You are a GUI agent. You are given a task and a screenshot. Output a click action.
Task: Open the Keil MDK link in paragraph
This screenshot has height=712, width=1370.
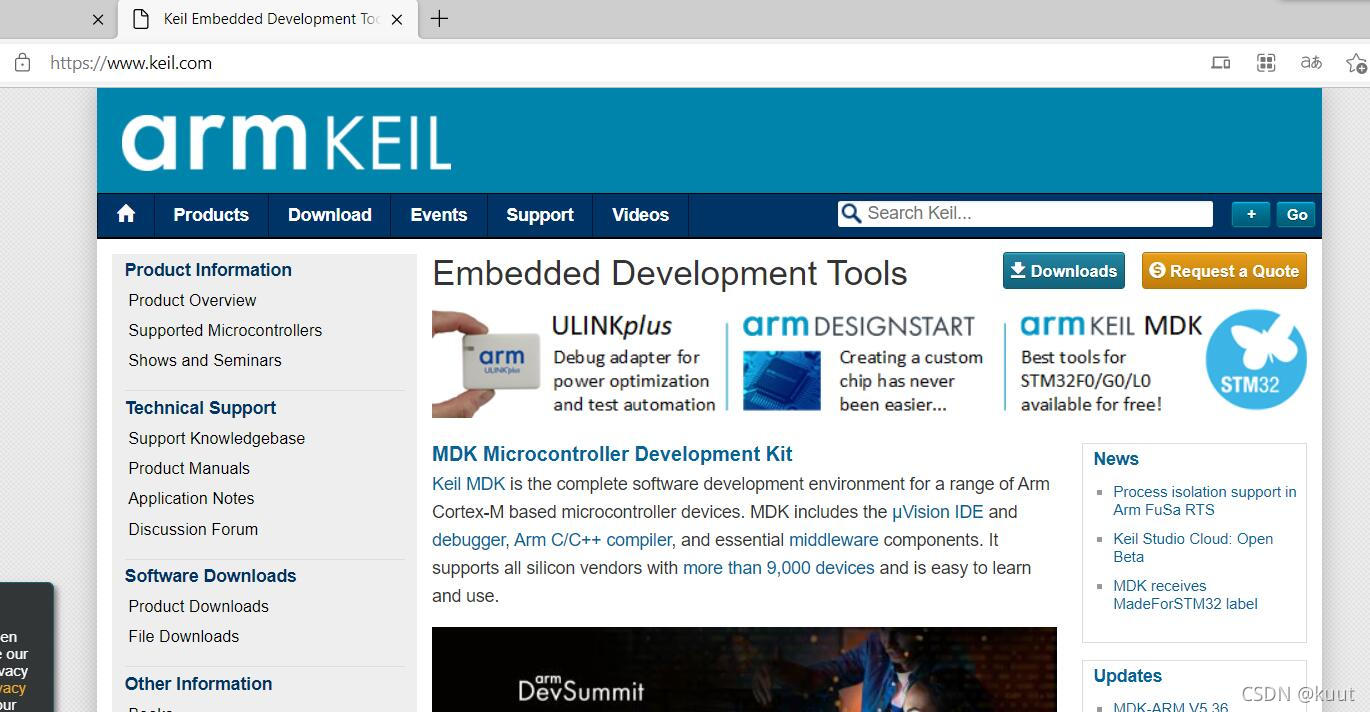[468, 484]
